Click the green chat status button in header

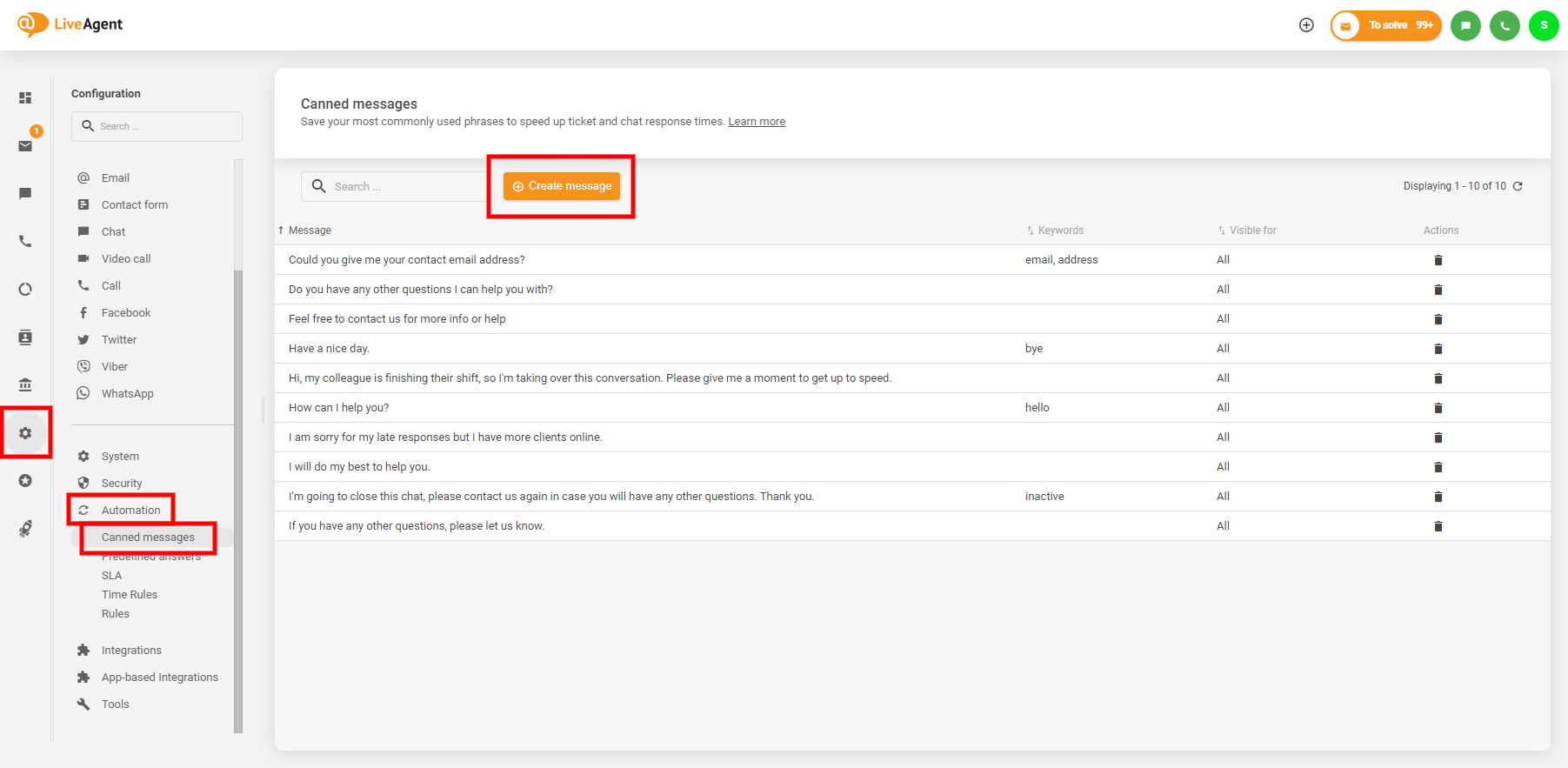point(1465,25)
